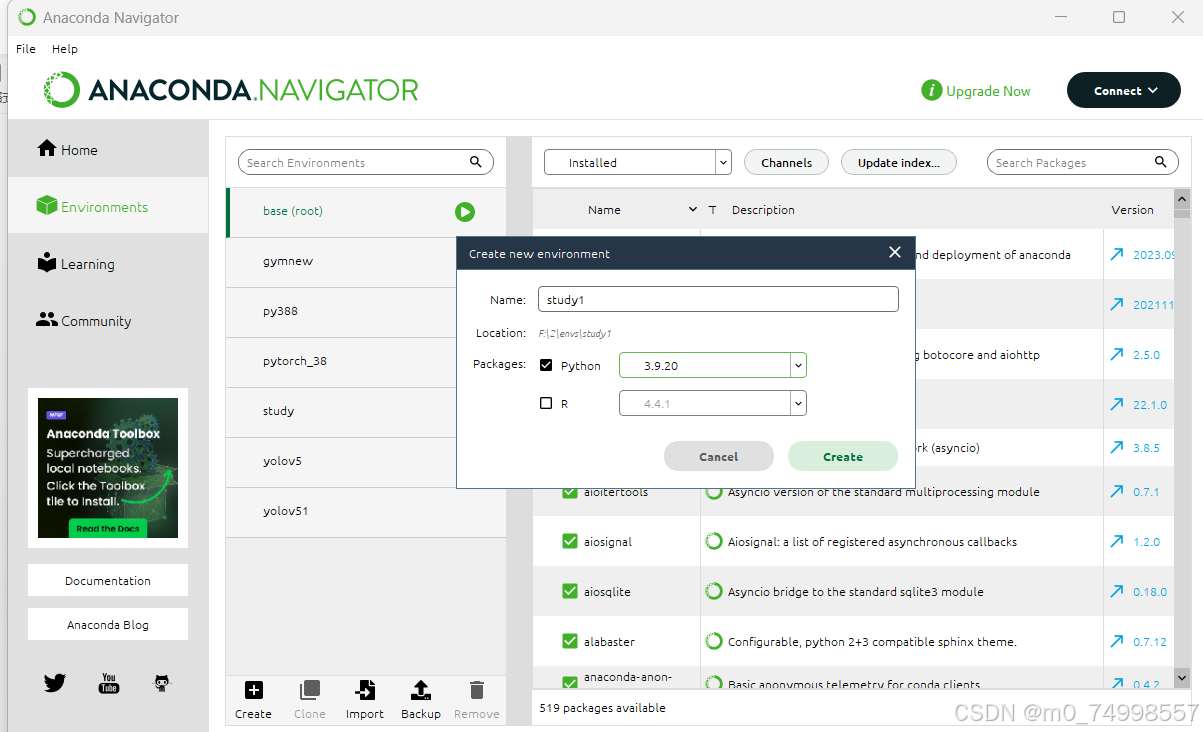This screenshot has height=732, width=1203.
Task: Click the status circle icon in aiosqlite row
Action: click(714, 591)
